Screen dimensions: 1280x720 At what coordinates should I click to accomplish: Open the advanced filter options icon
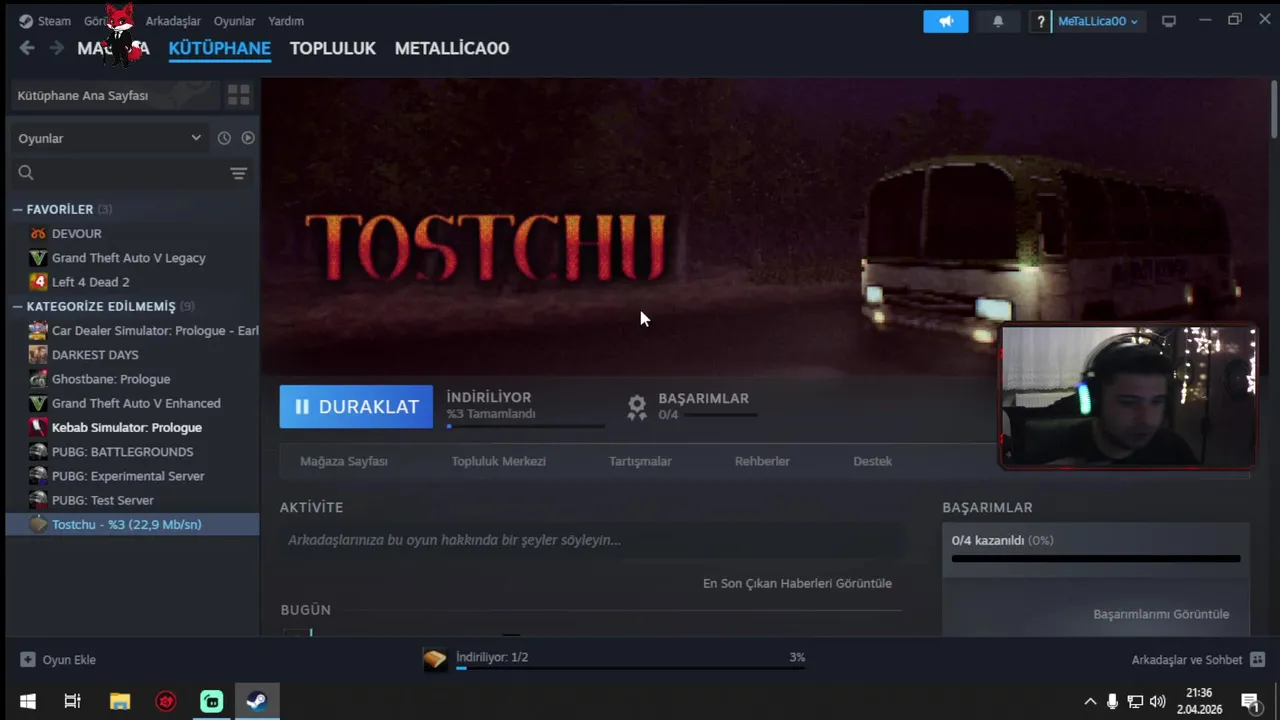point(239,173)
